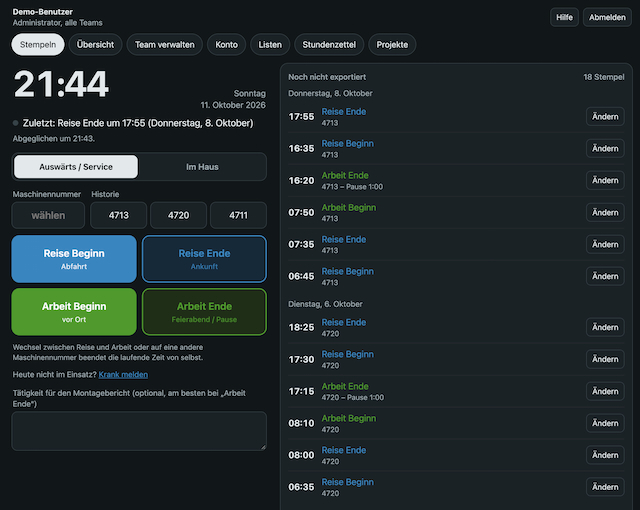
Task: Click the 17:55 Reise Ende entry label
Action: tap(344, 111)
